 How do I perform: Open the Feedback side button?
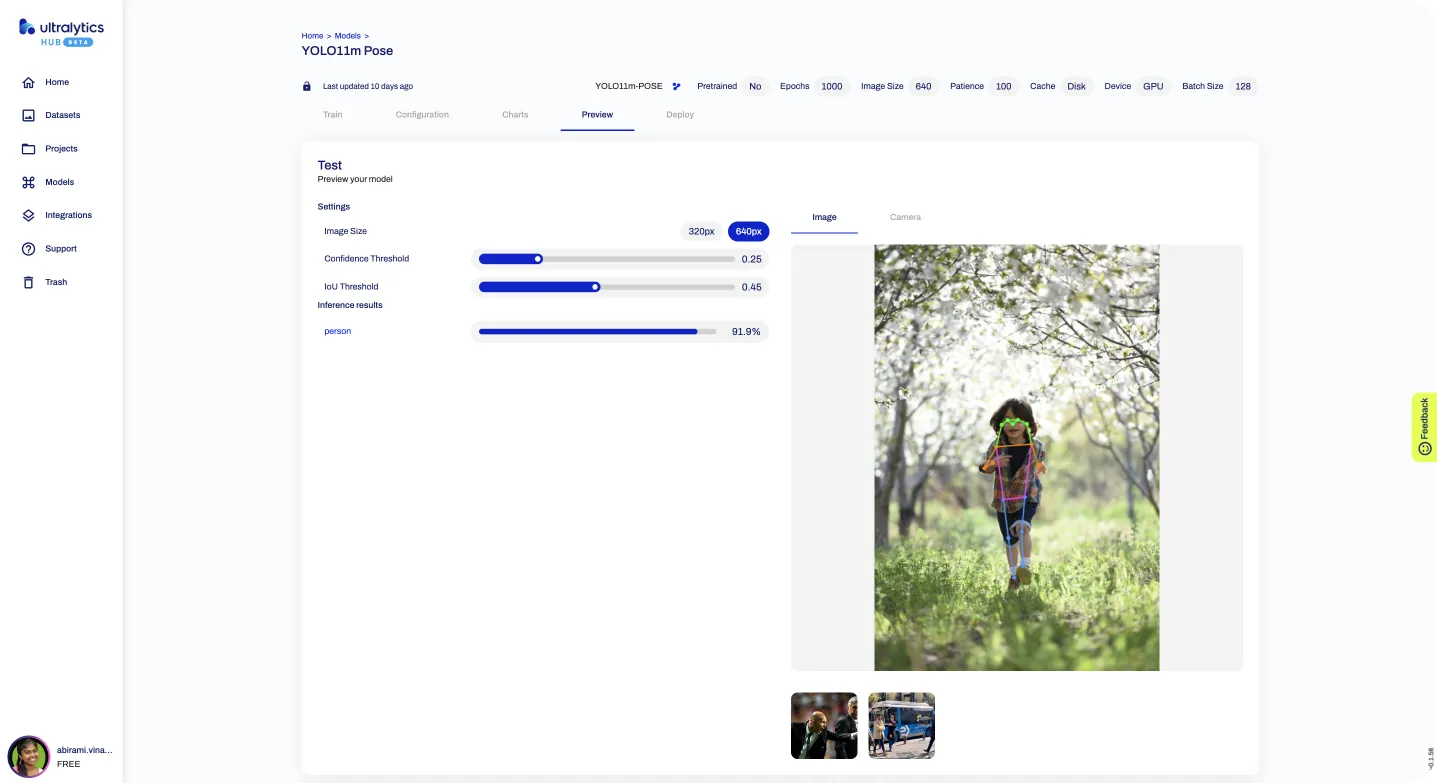(1424, 427)
